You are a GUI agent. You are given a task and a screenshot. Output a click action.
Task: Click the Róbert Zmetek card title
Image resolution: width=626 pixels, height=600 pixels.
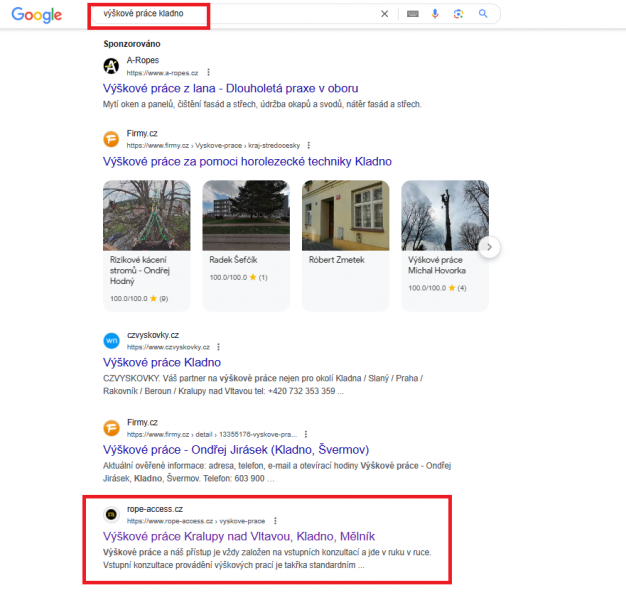pos(337,260)
